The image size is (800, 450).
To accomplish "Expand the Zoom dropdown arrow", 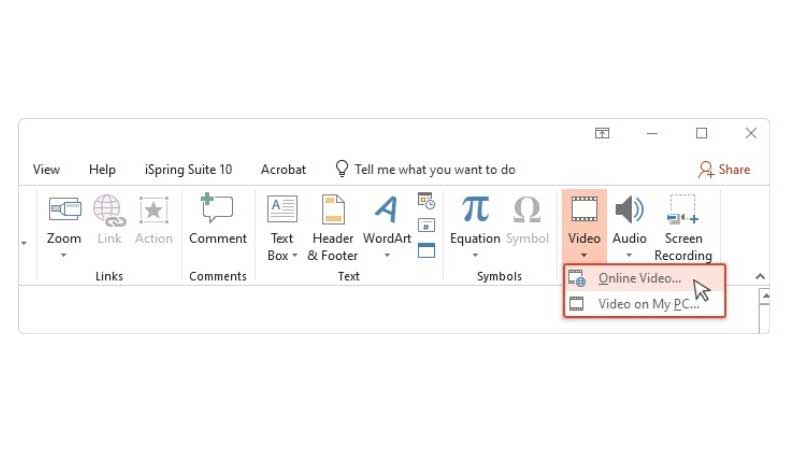I will (64, 255).
